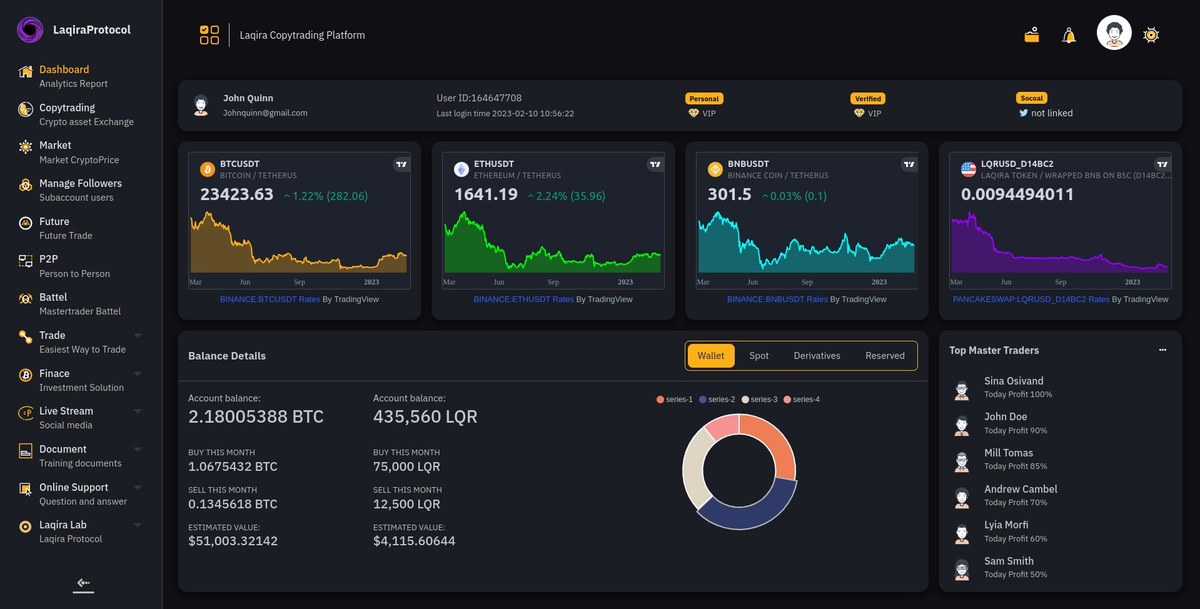Viewport: 1200px width, 609px height.
Task: Expand the Online Support menu arrow
Action: (x=138, y=487)
